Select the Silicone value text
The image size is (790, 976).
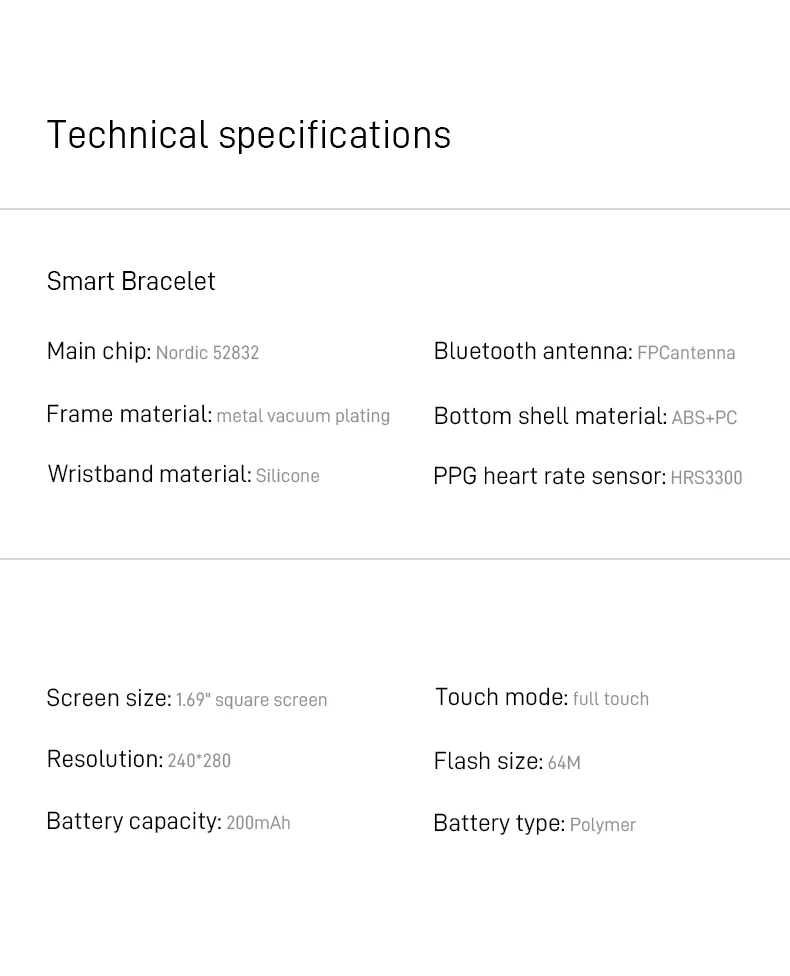[x=287, y=476]
